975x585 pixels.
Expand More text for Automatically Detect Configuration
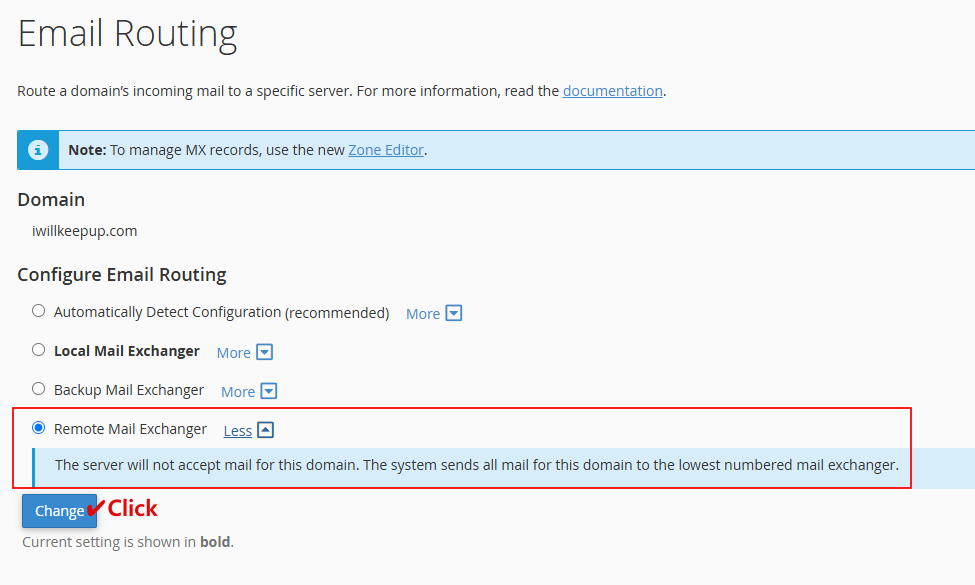click(x=423, y=313)
